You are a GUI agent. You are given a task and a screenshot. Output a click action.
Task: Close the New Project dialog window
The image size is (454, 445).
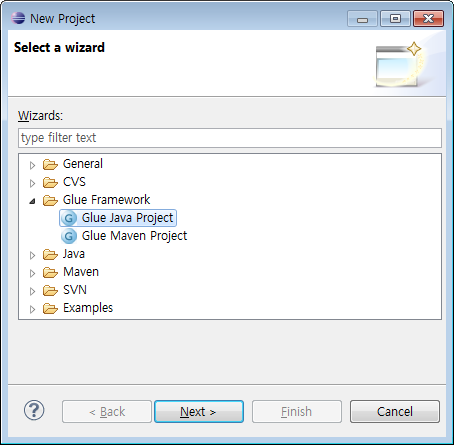coord(428,18)
